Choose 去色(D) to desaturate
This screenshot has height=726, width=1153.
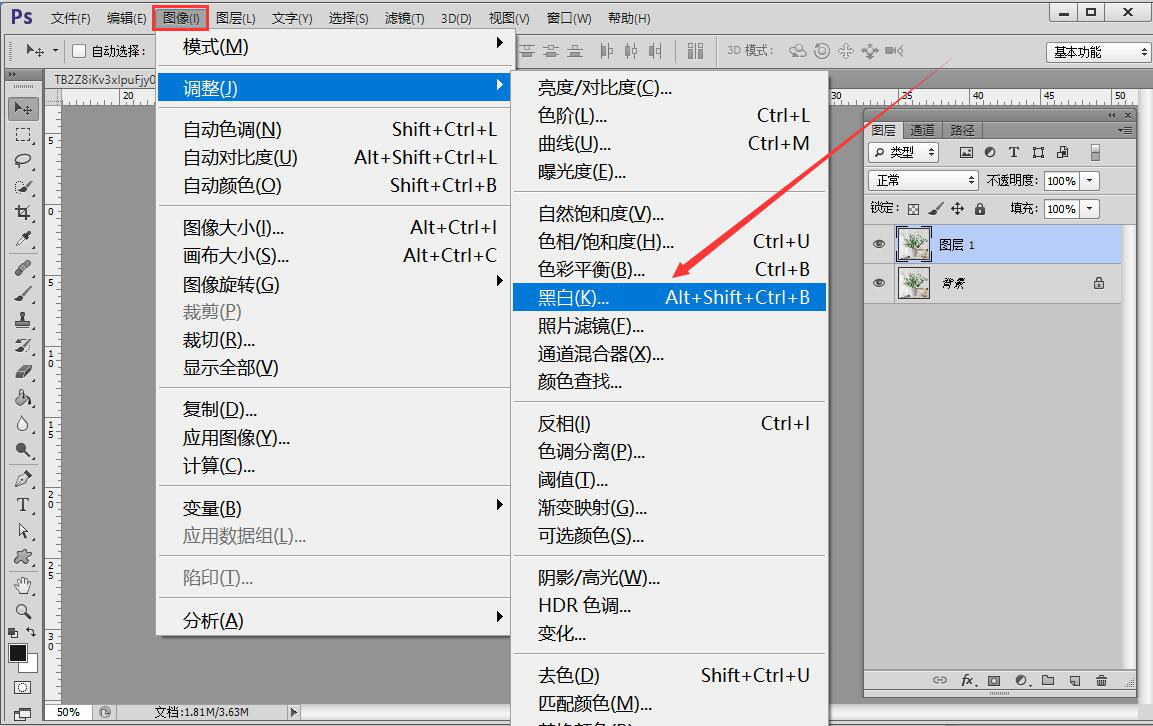(x=669, y=675)
